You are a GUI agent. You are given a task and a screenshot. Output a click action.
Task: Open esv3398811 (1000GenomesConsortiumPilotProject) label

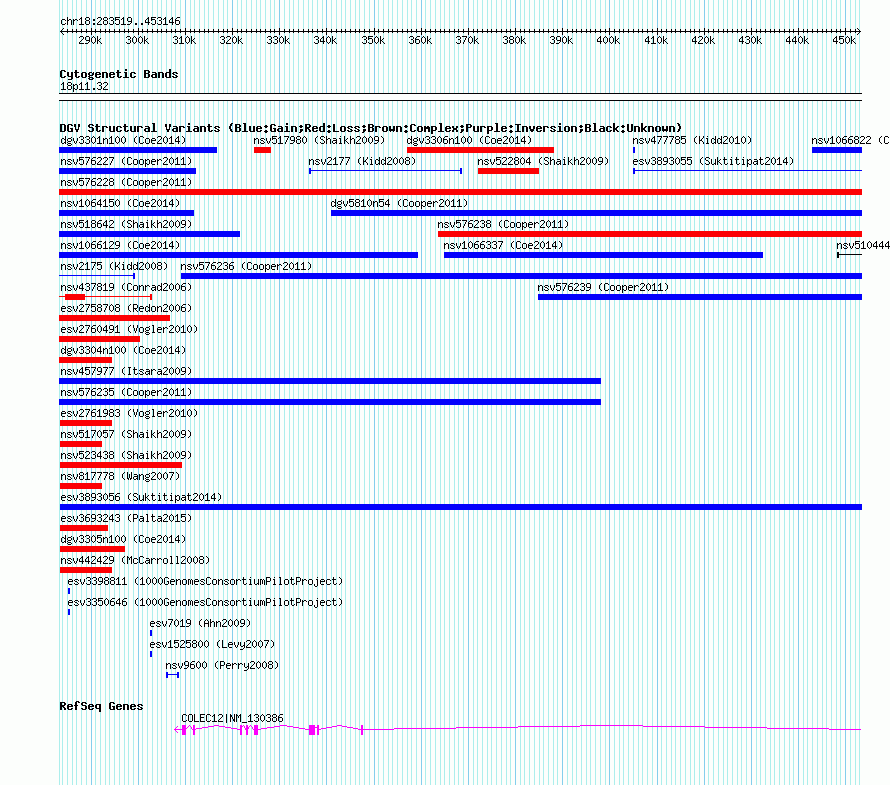tap(205, 581)
